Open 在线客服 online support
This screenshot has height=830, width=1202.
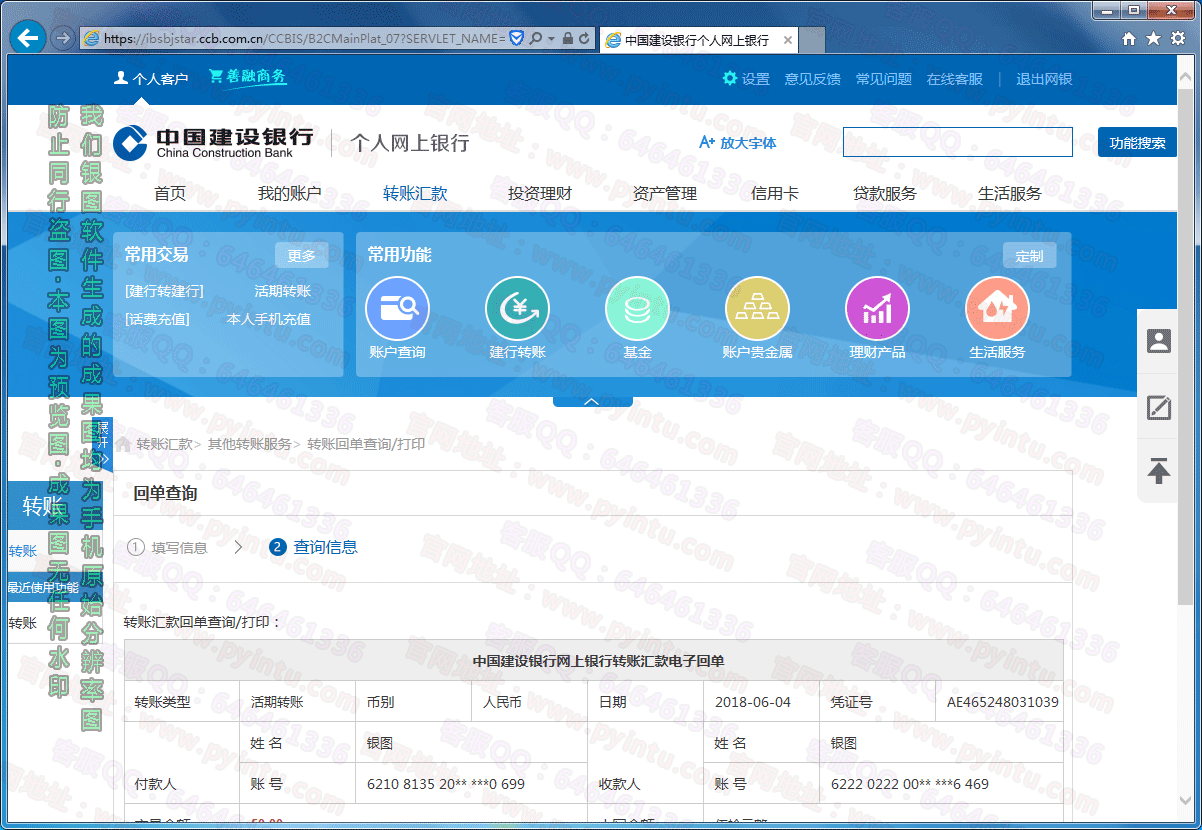click(x=955, y=79)
